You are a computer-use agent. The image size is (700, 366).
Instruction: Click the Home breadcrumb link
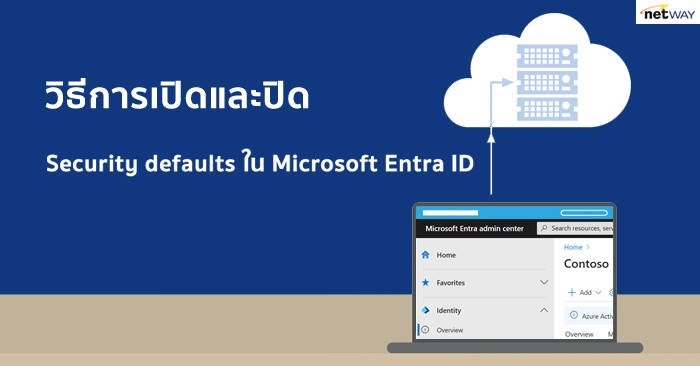pyautogui.click(x=573, y=247)
